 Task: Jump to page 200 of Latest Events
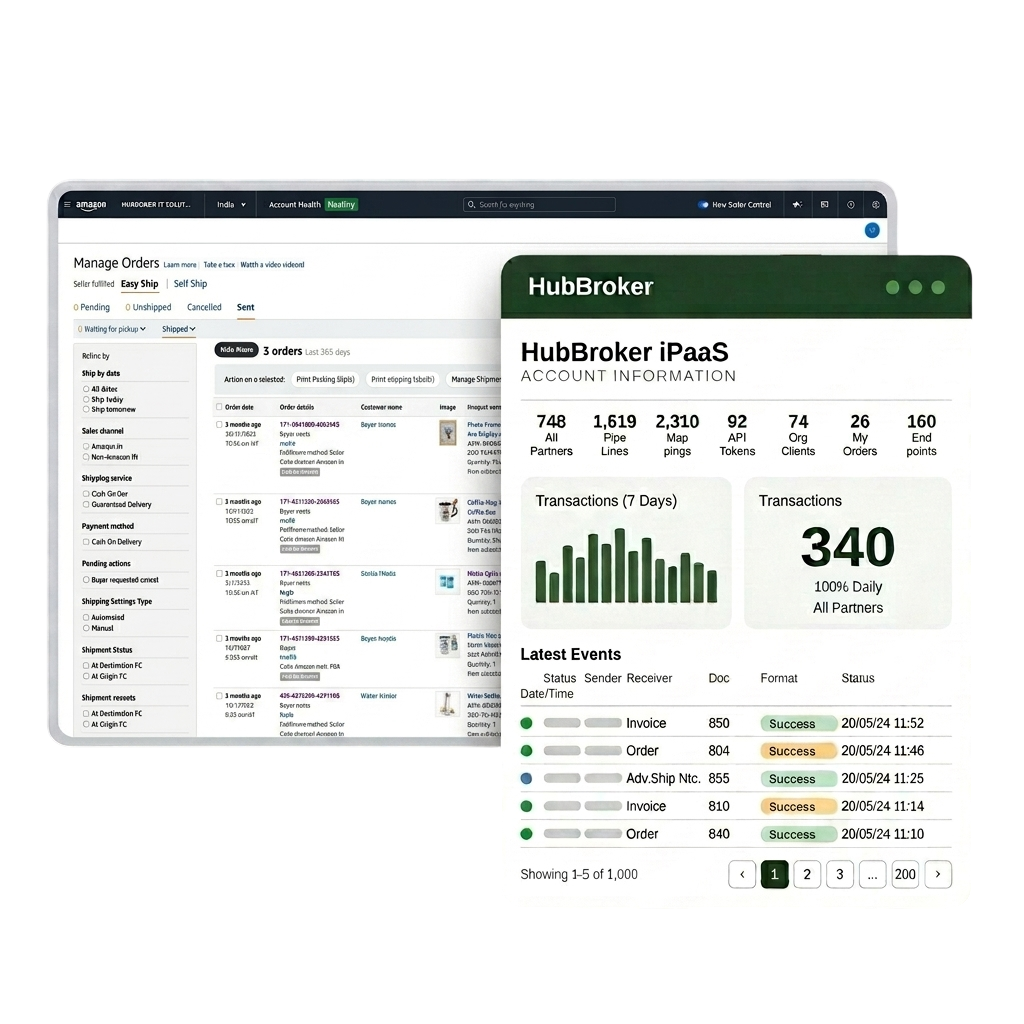905,874
